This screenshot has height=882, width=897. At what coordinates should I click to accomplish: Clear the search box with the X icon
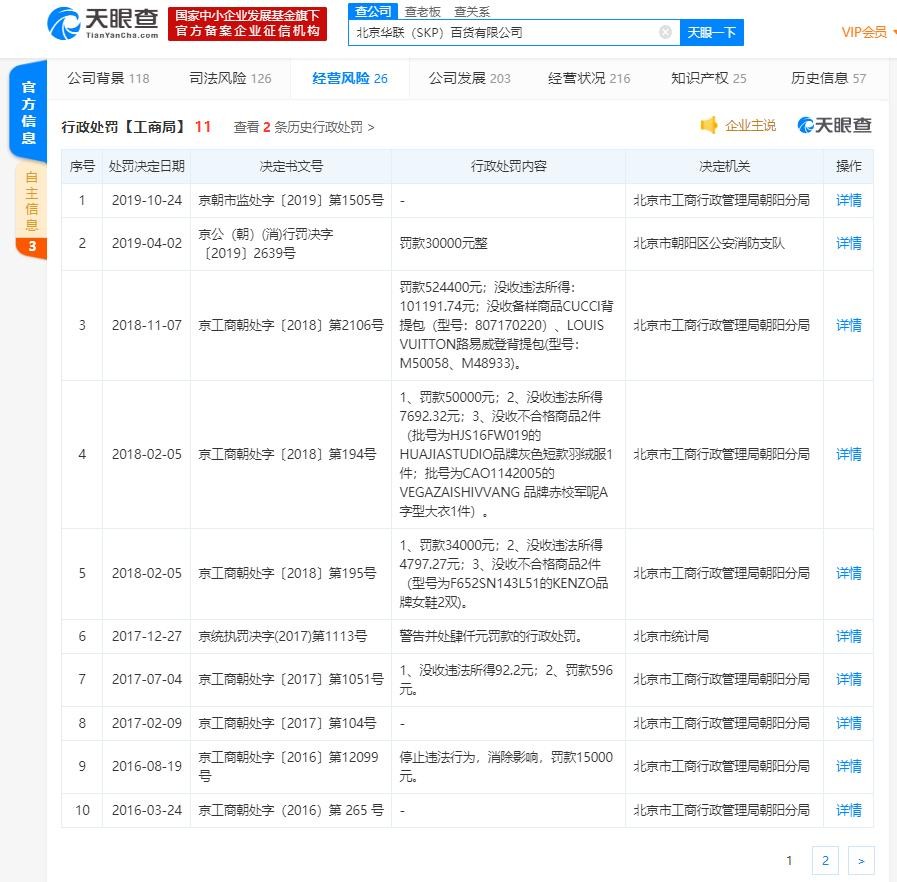(665, 32)
